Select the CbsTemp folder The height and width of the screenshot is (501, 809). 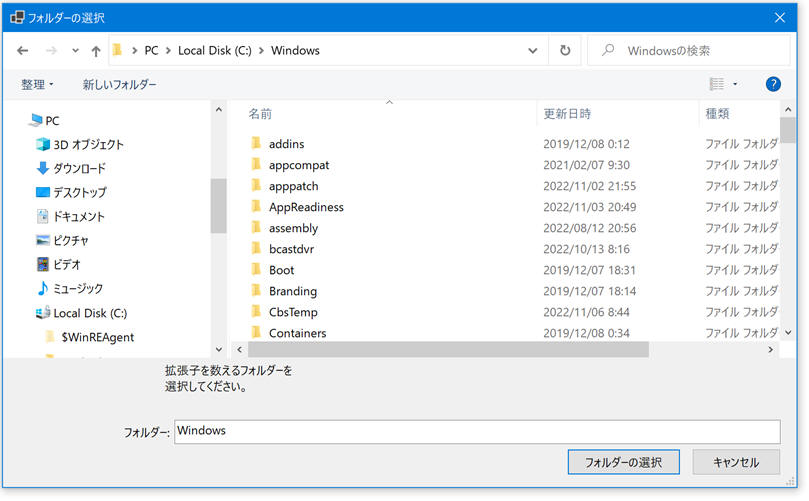click(x=293, y=313)
